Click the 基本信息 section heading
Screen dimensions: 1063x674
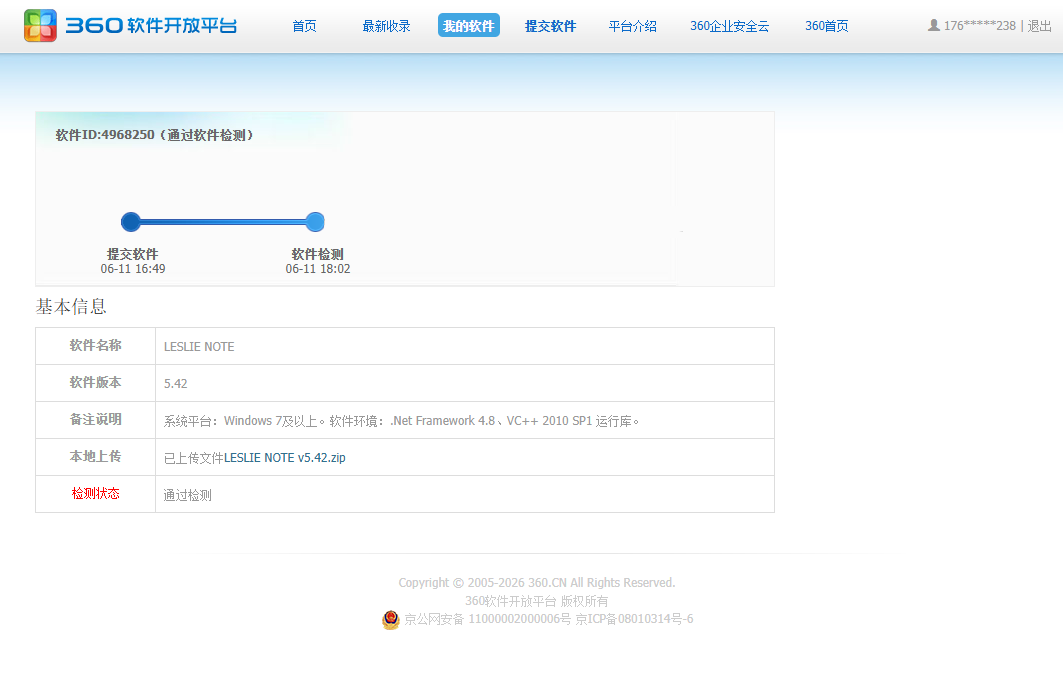click(x=71, y=306)
